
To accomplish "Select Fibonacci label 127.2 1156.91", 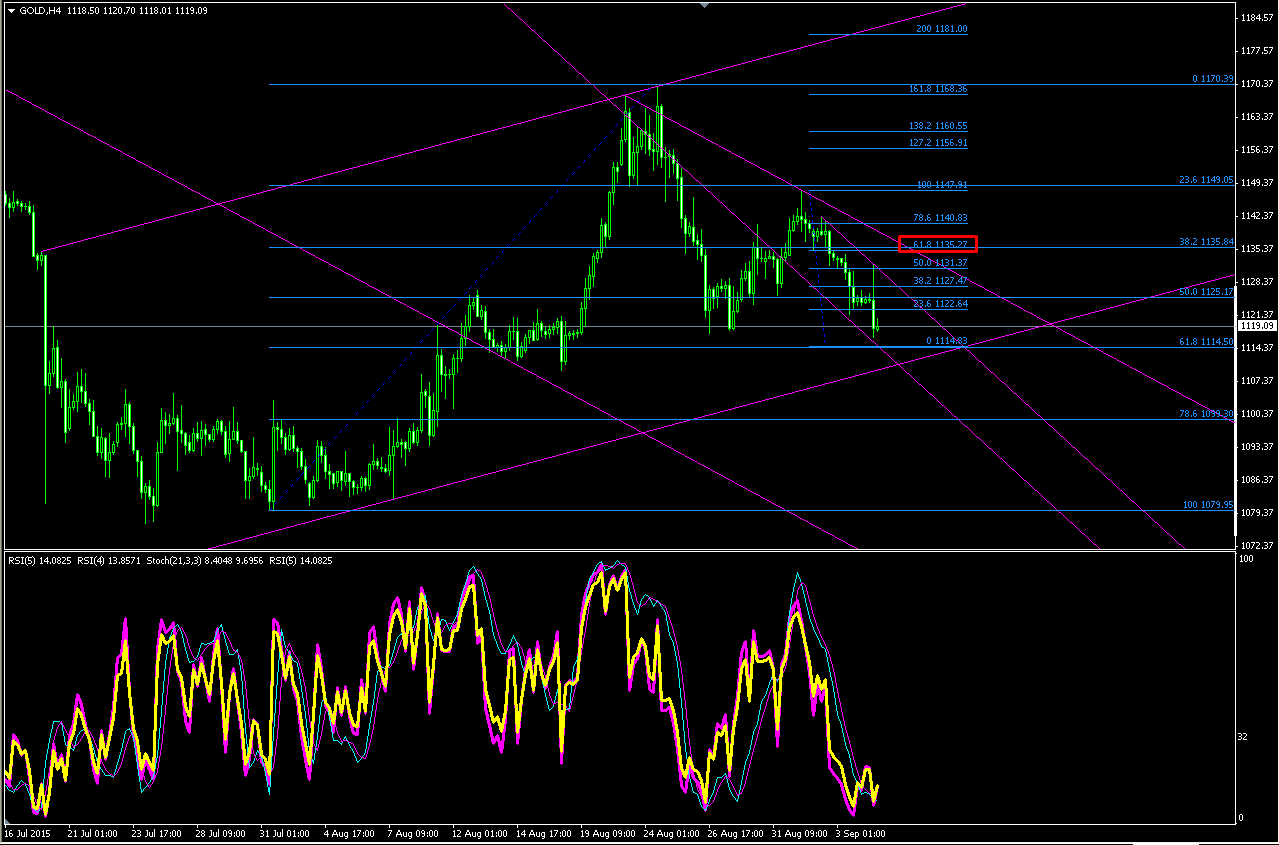I will [937, 143].
